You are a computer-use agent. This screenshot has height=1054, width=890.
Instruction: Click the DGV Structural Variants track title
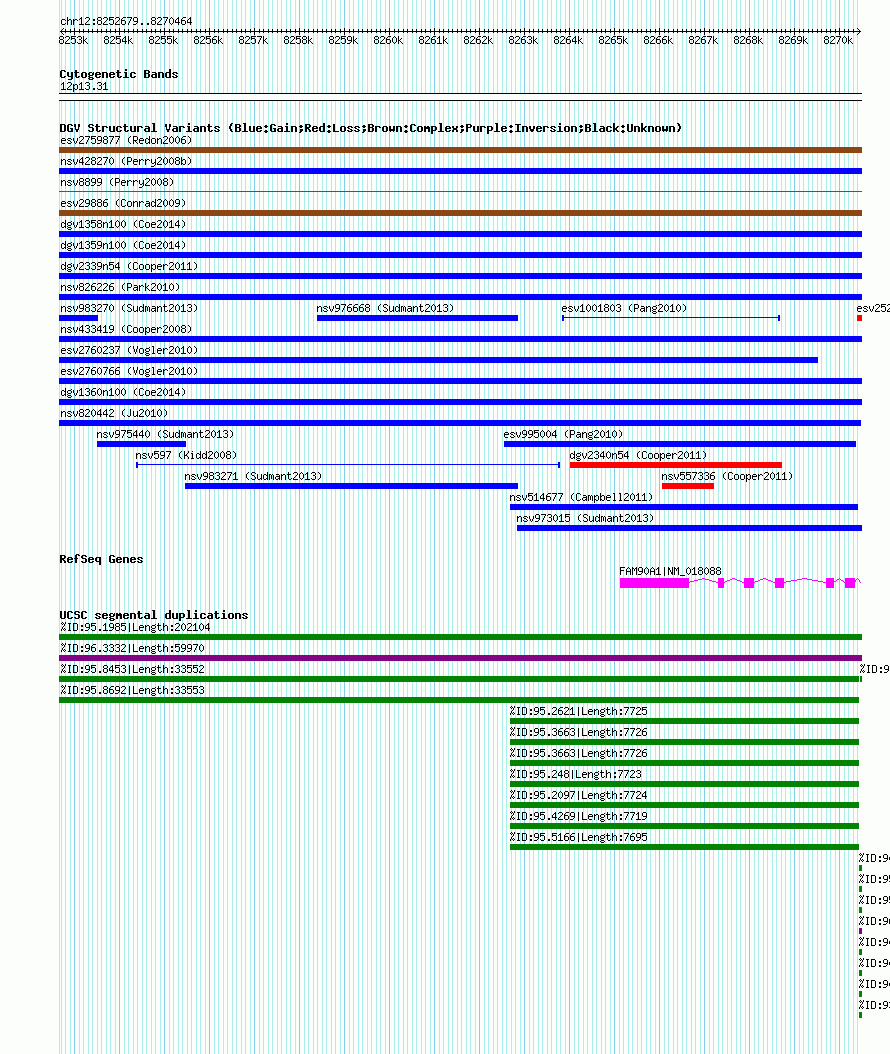370,128
